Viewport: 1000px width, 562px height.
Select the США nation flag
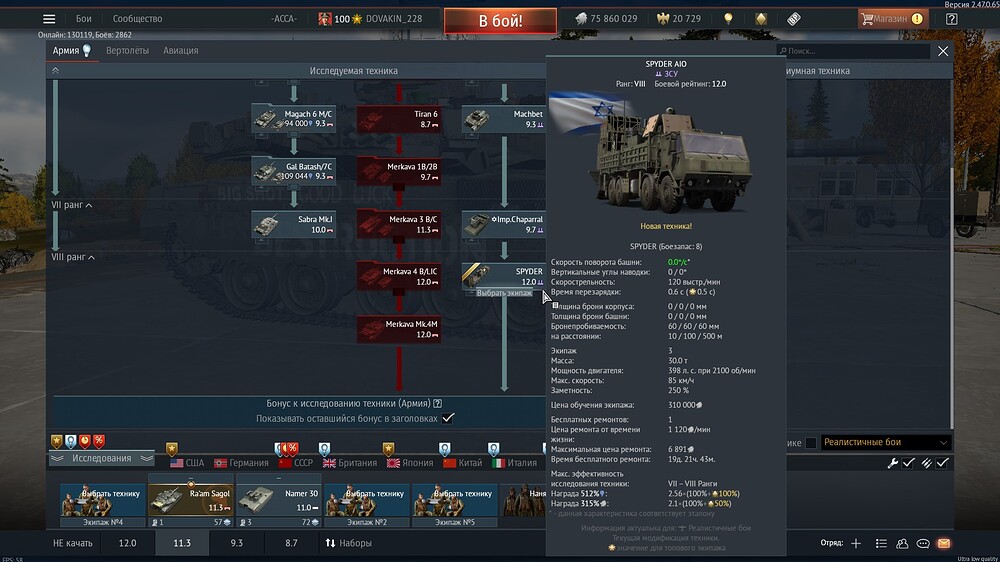(188, 462)
